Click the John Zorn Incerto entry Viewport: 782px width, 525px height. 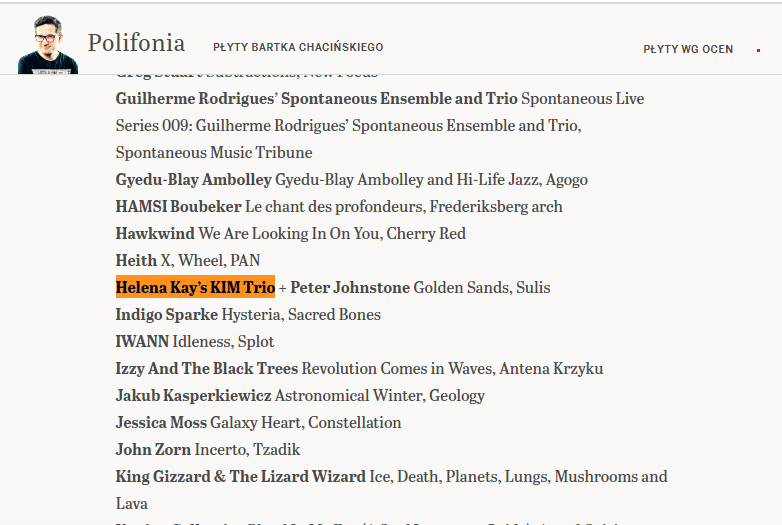[x=208, y=449]
